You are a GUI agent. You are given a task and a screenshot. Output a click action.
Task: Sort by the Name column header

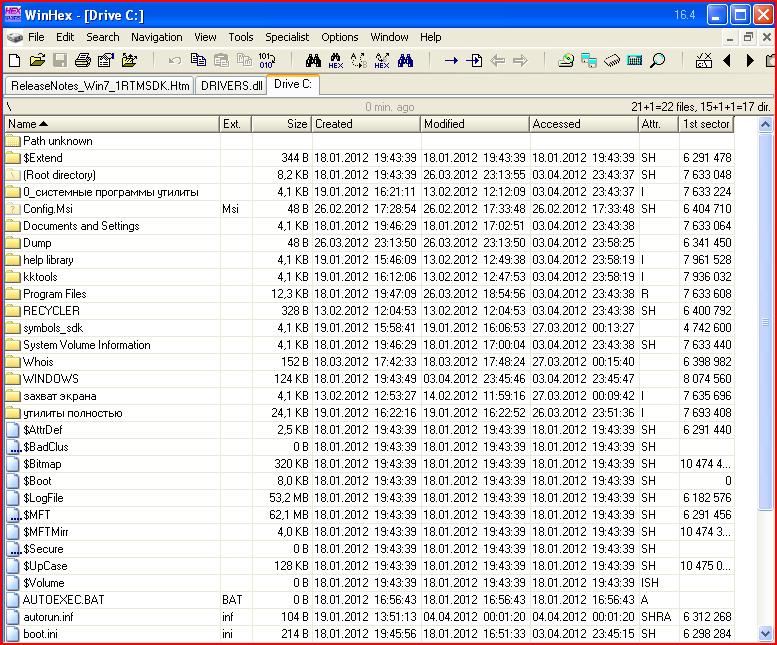[x=112, y=124]
